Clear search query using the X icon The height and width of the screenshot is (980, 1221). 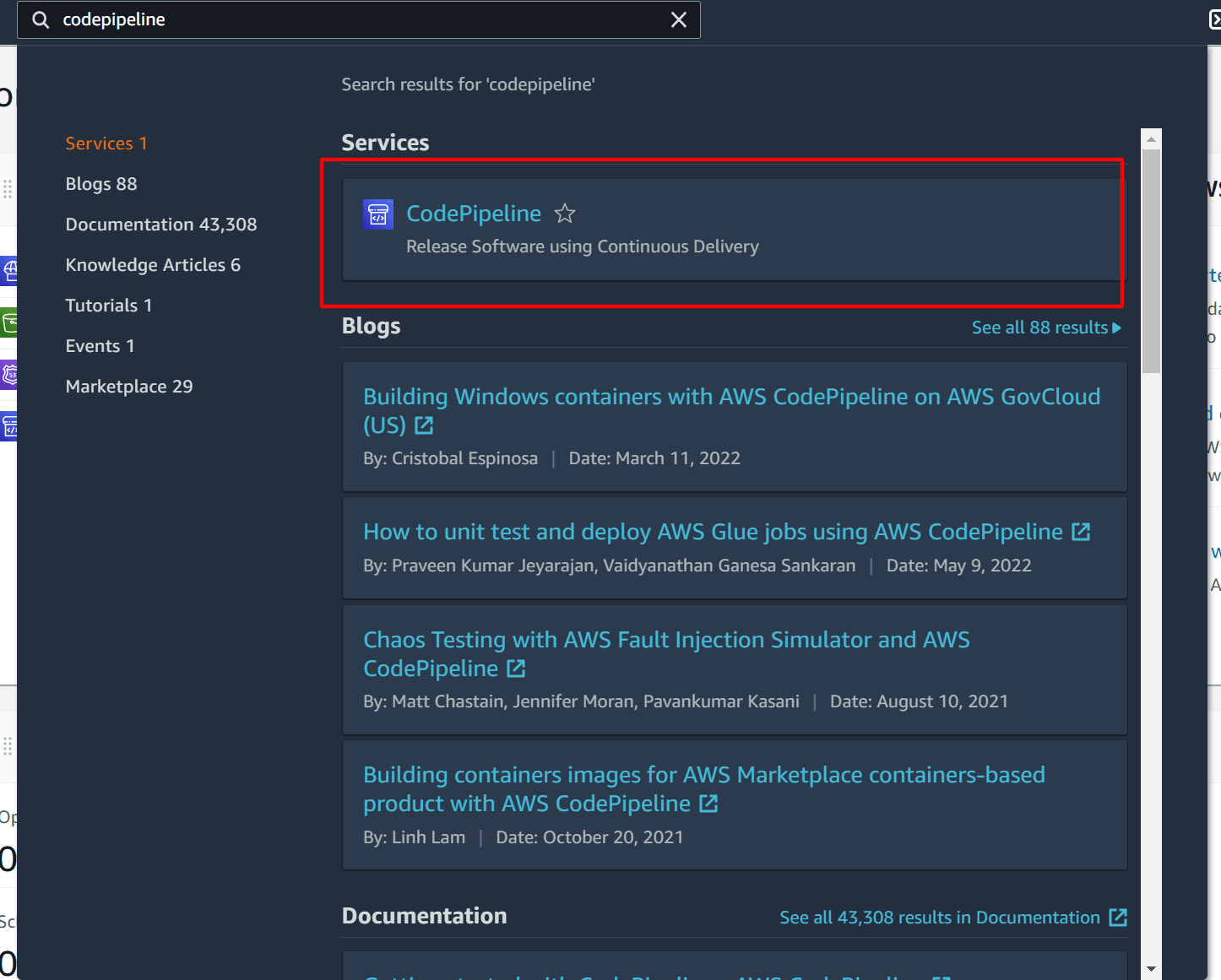click(x=679, y=19)
